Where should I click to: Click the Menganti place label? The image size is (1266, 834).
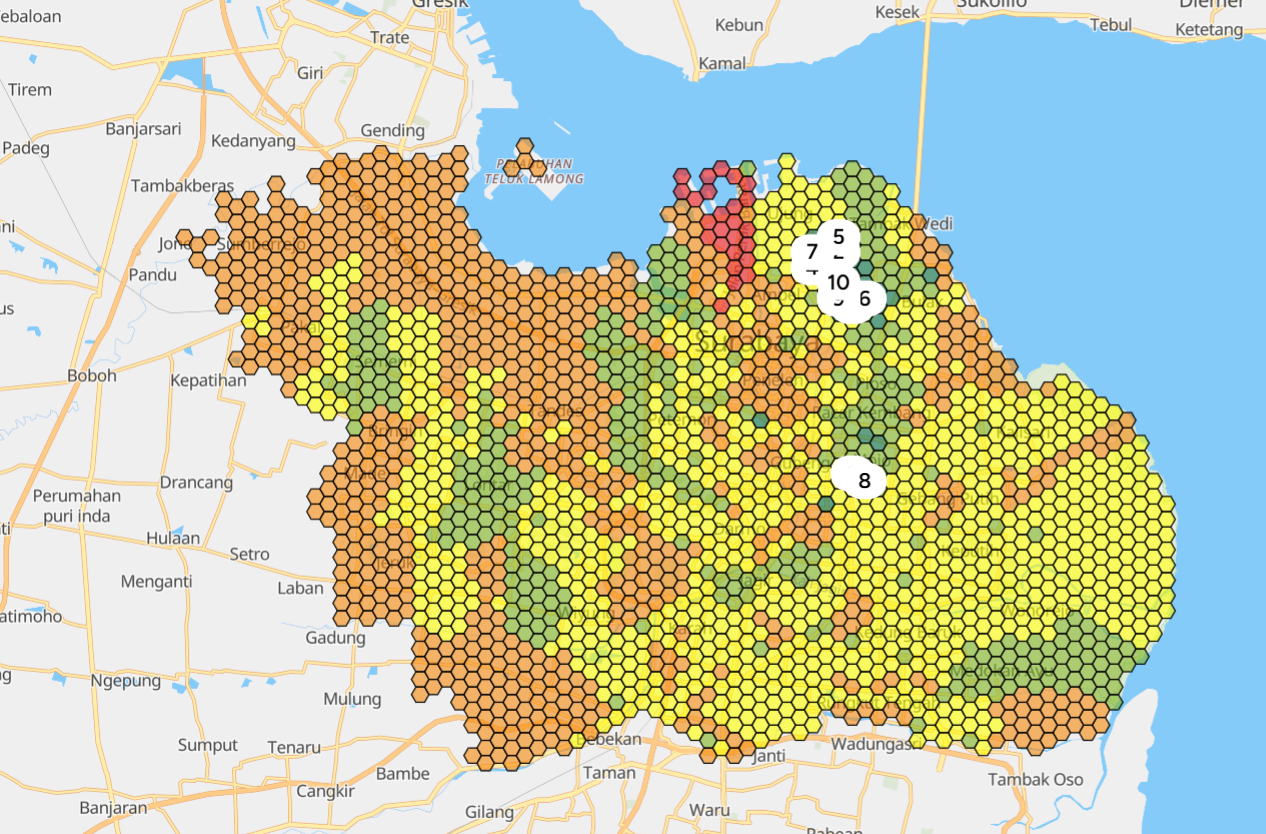point(156,581)
